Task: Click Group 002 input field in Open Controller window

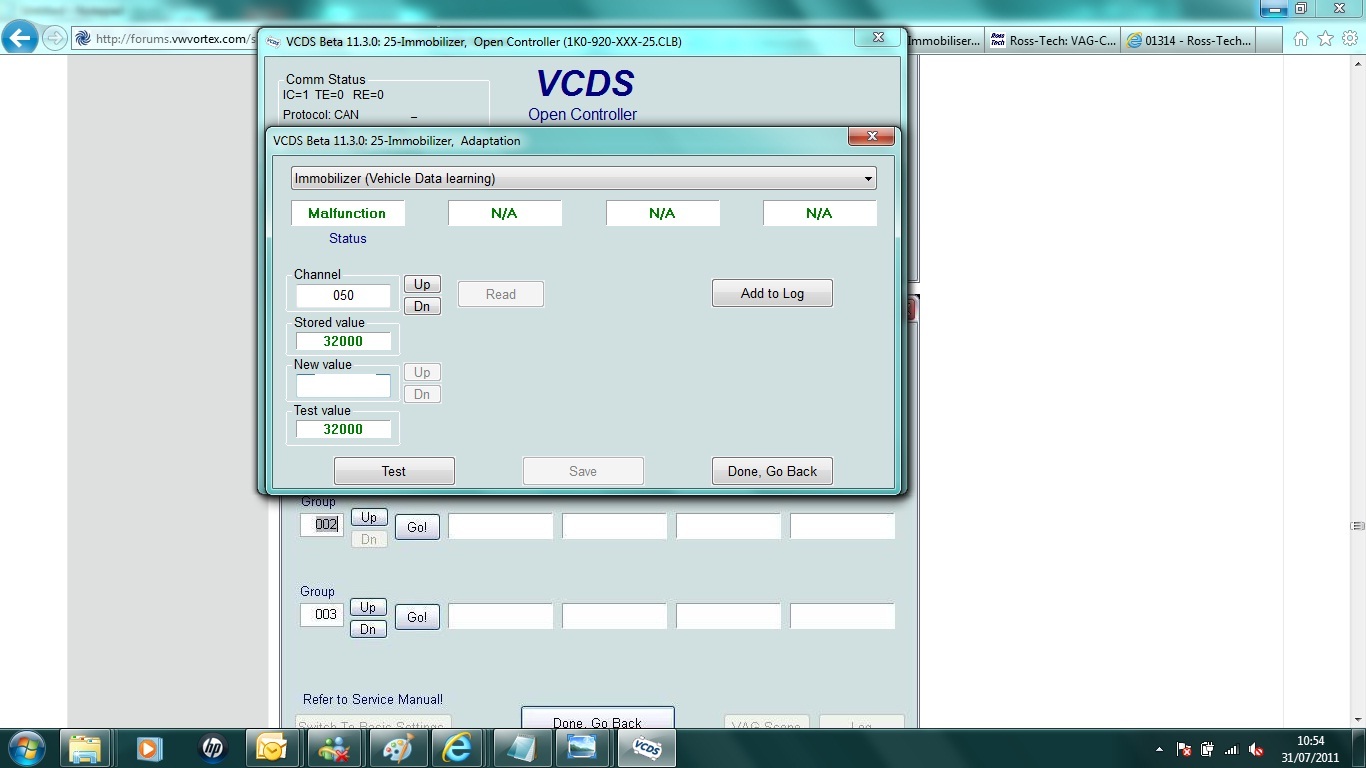Action: (322, 524)
